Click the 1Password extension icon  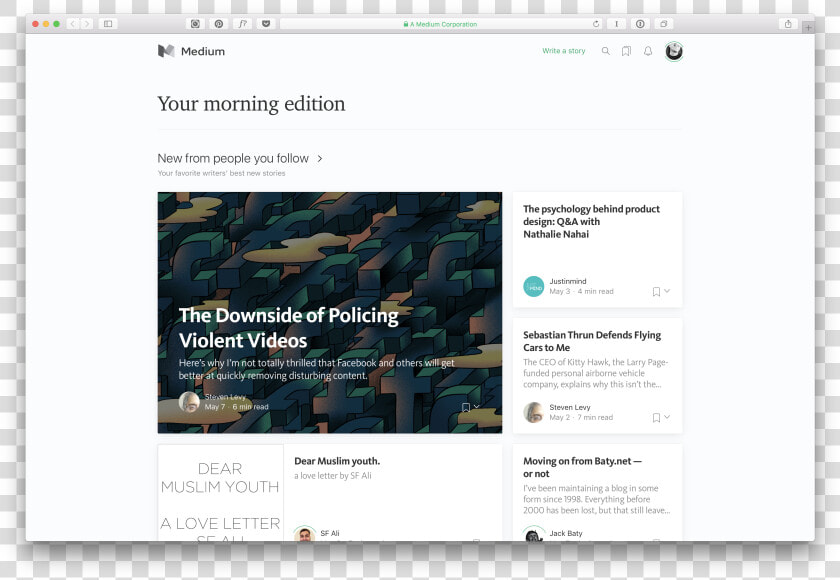(640, 24)
